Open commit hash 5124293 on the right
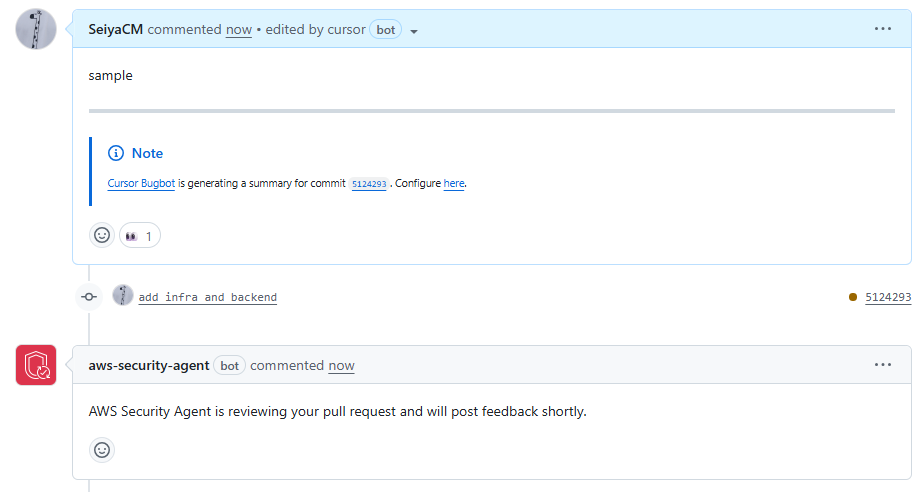918x492 pixels. [888, 297]
